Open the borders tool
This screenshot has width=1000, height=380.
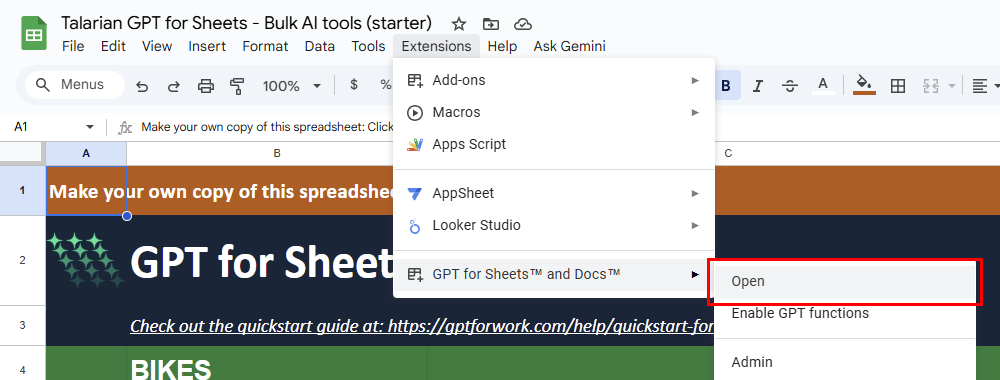pyautogui.click(x=897, y=85)
